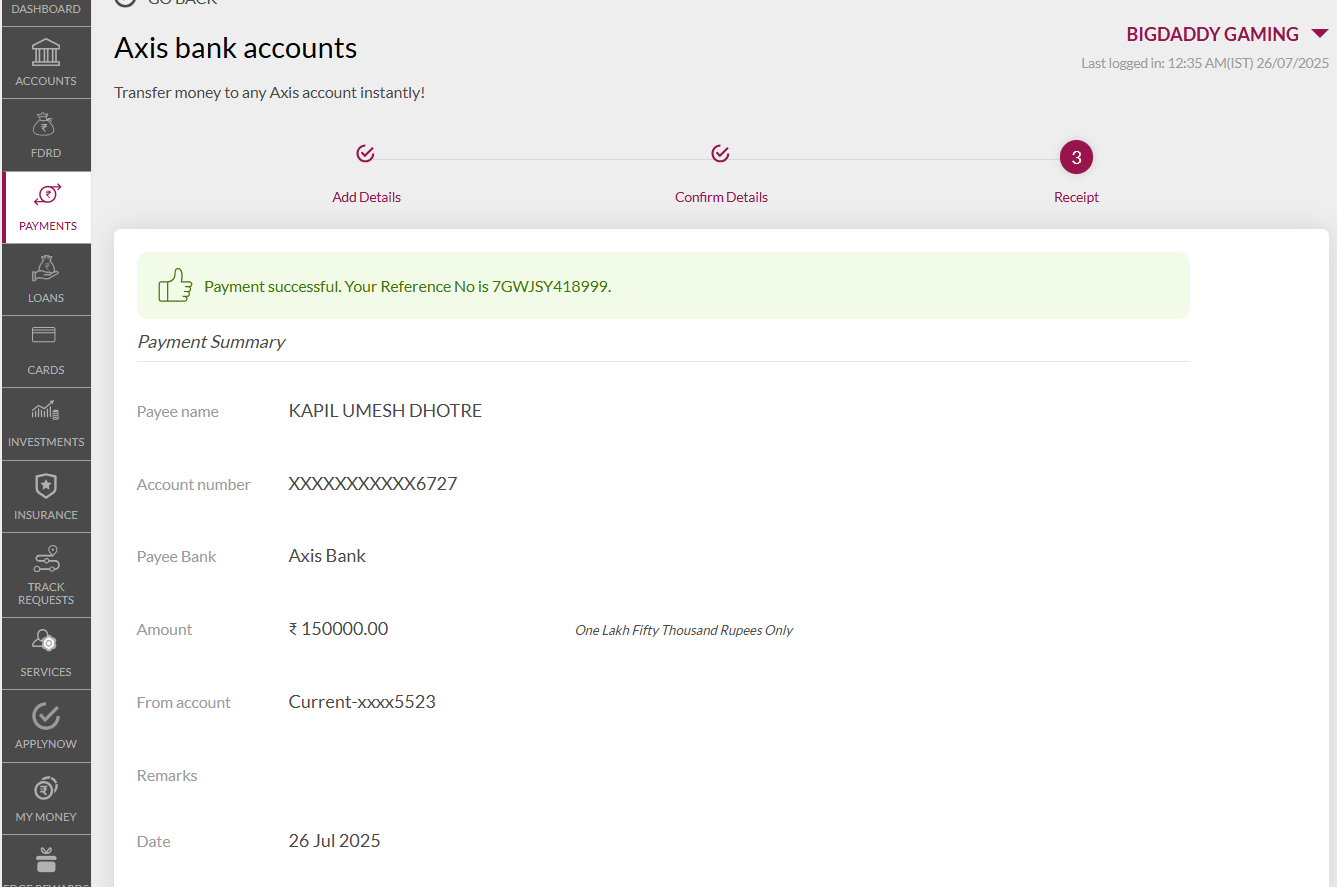Click the thumbs-up payment success icon
Viewport: 1337px width, 887px height.
pyautogui.click(x=175, y=285)
